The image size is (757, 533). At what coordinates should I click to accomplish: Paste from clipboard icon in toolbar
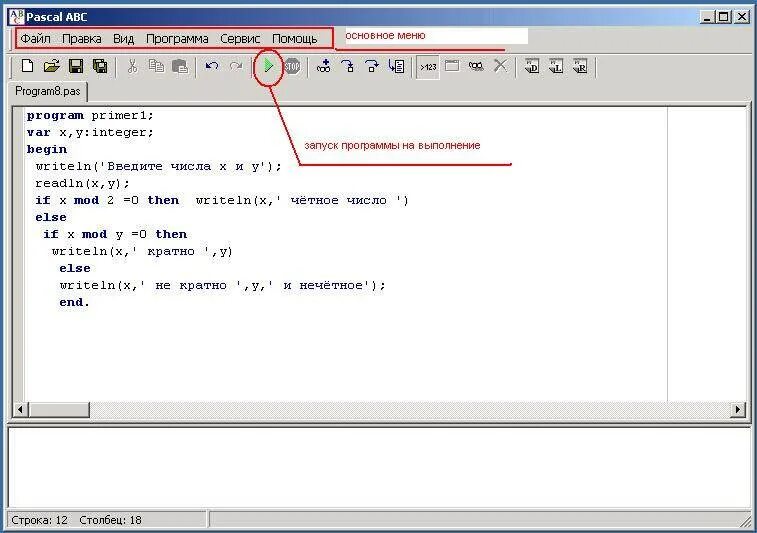click(x=180, y=66)
